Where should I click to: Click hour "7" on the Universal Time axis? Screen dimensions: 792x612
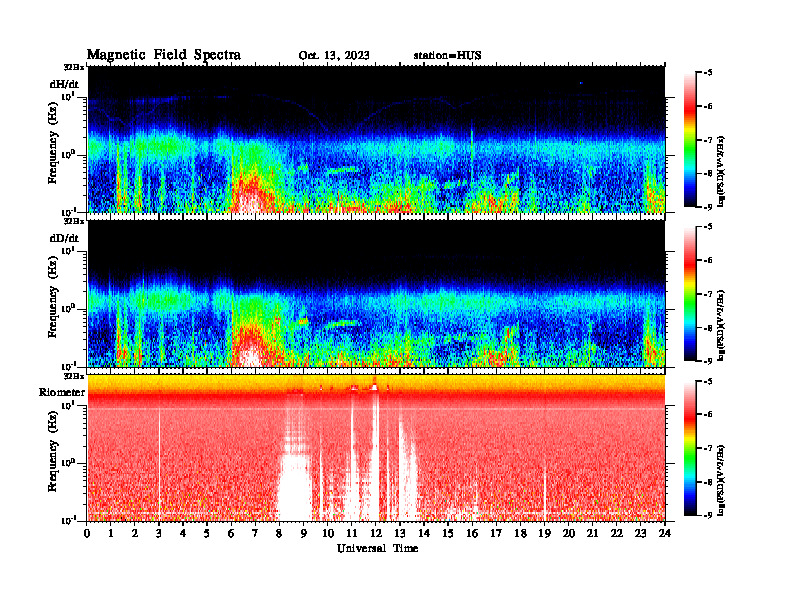tap(256, 534)
